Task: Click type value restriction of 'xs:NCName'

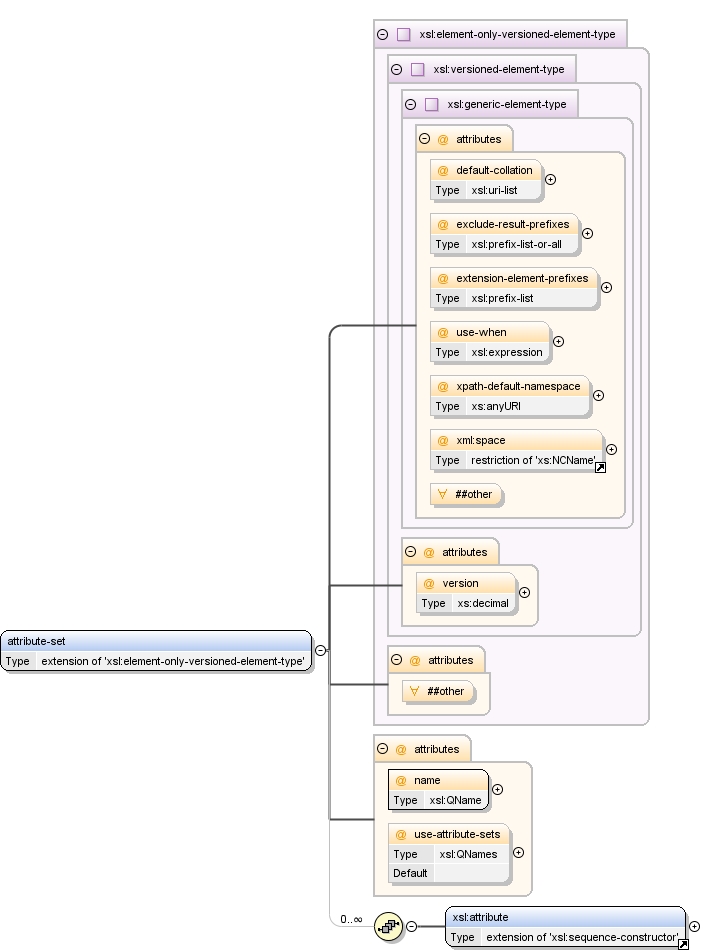Action: (533, 461)
